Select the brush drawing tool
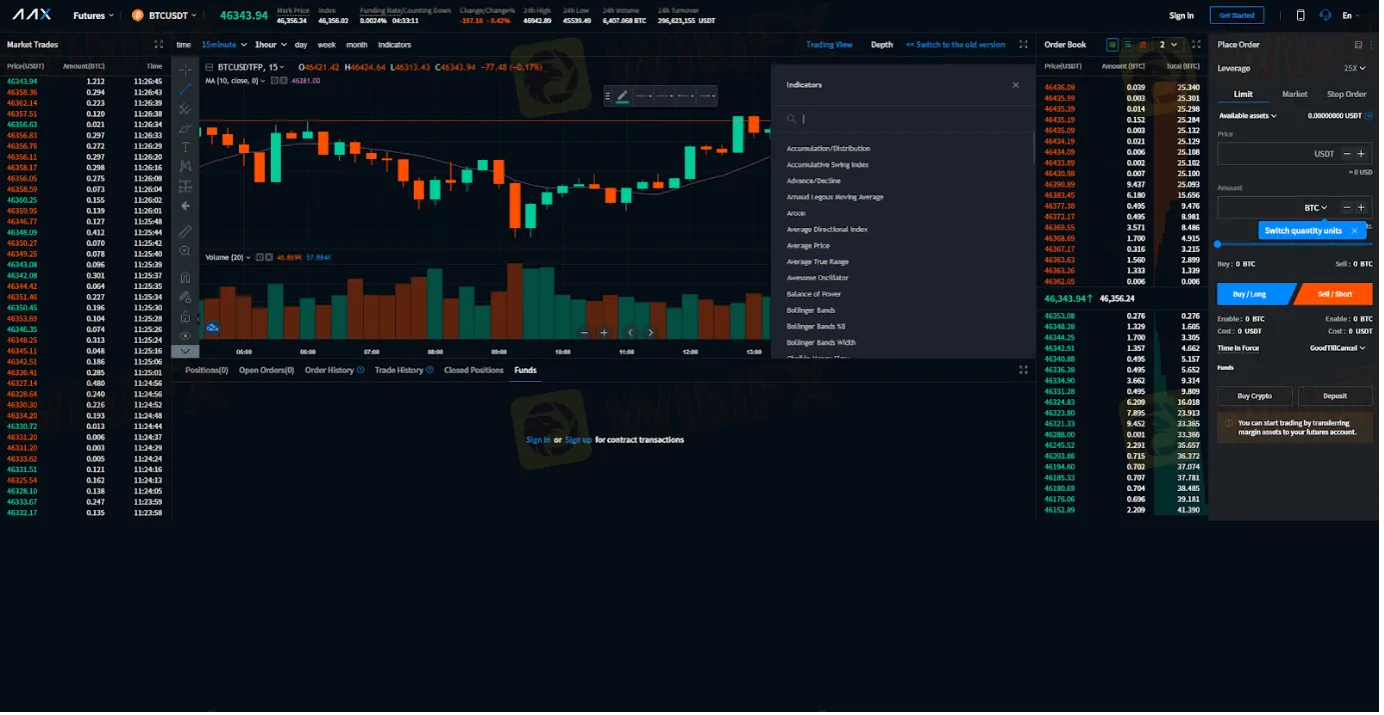The width and height of the screenshot is (1384, 715). coord(185,128)
